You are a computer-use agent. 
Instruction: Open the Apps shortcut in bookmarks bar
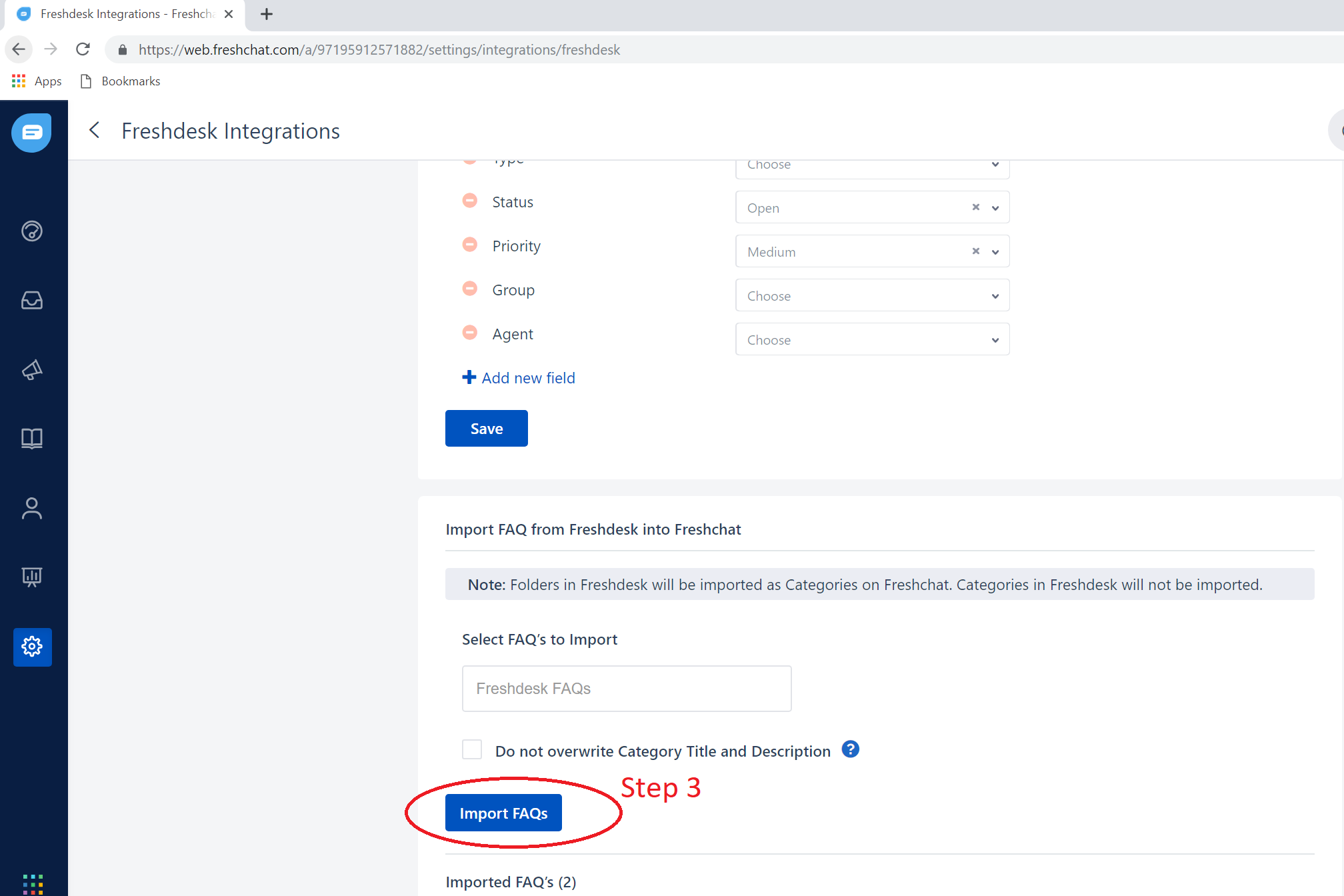37,81
